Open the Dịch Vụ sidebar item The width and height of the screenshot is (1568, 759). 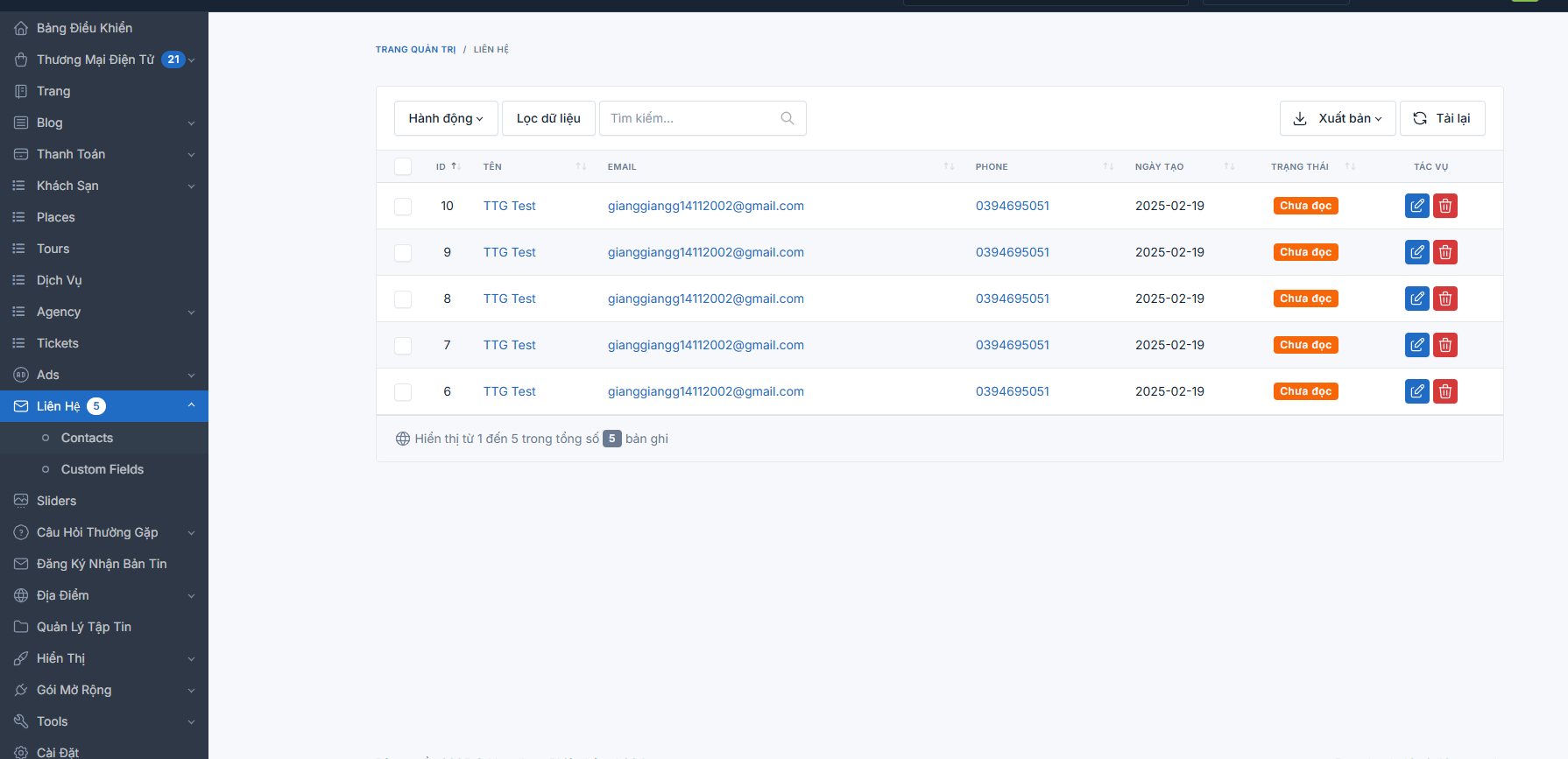[x=104, y=280]
